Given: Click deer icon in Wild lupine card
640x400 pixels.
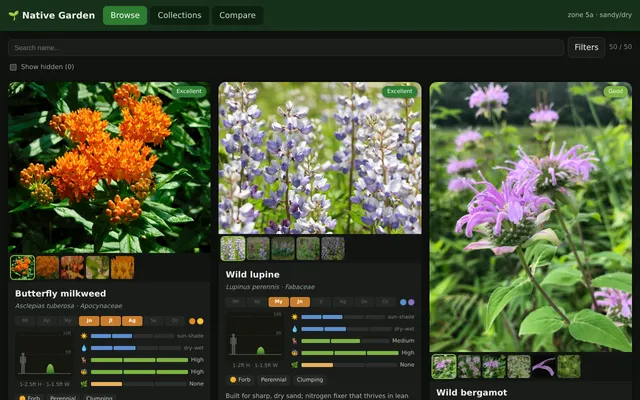Looking at the screenshot, I should (295, 341).
